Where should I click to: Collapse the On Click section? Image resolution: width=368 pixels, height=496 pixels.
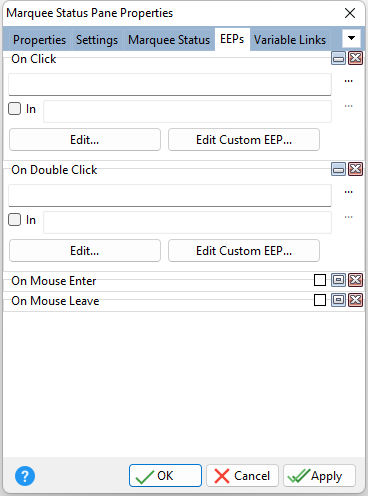click(x=338, y=58)
